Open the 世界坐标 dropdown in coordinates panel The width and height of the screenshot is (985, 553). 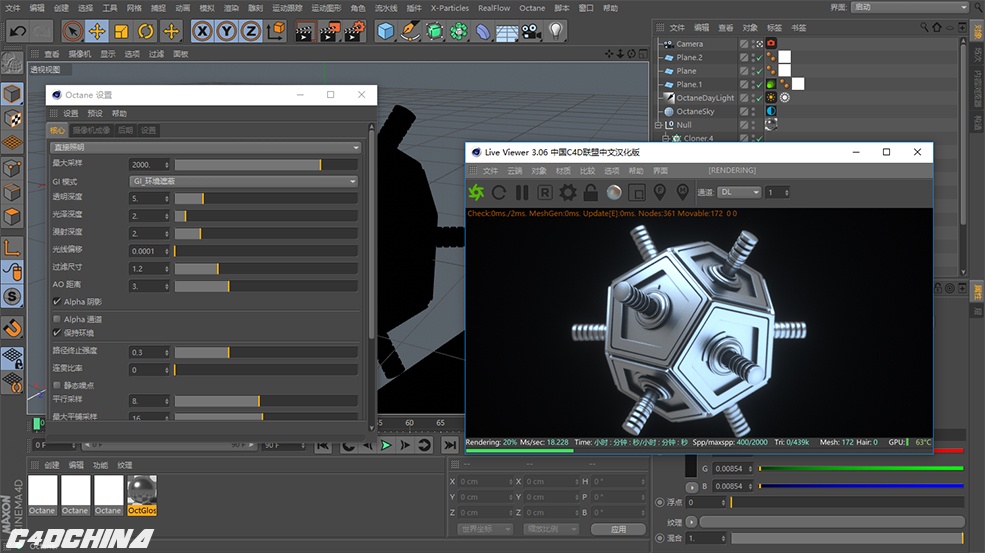pyautogui.click(x=485, y=529)
